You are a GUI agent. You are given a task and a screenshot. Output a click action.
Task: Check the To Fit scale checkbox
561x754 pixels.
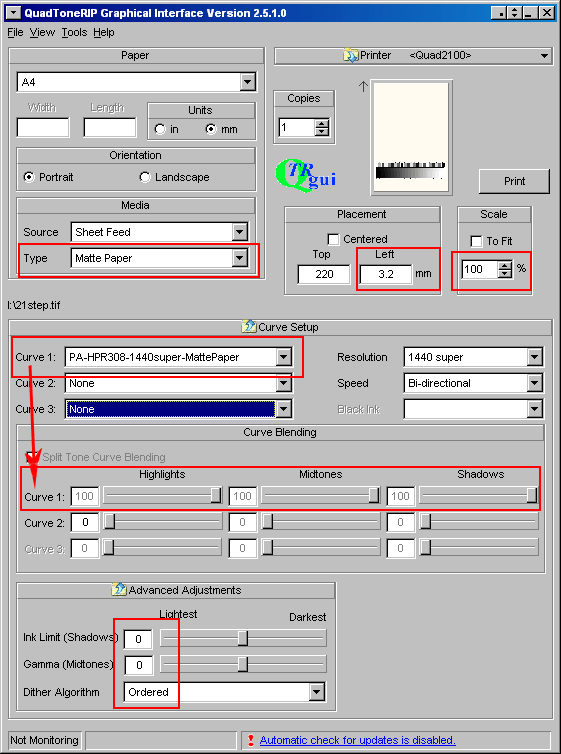pos(476,241)
